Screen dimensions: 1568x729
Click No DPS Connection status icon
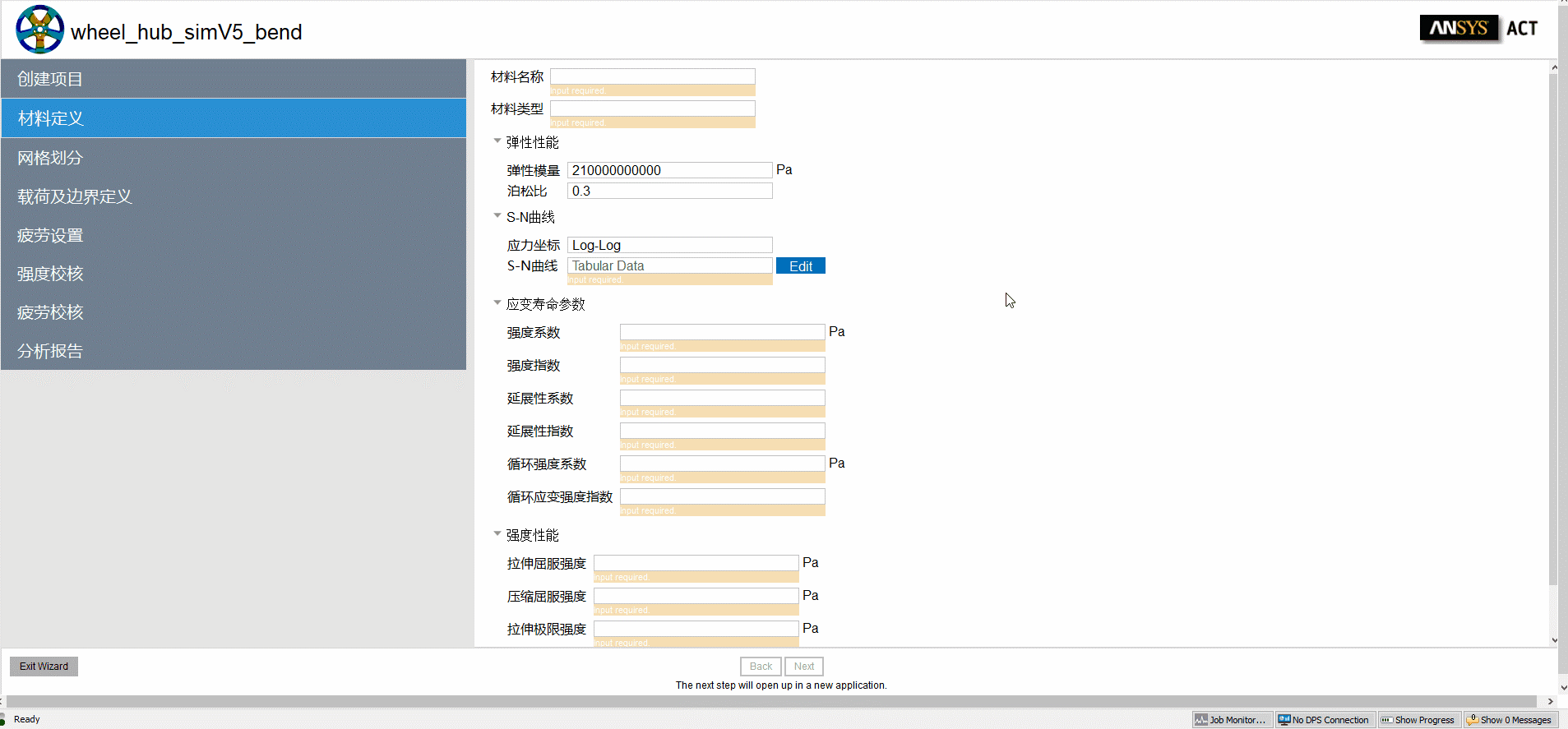1325,720
